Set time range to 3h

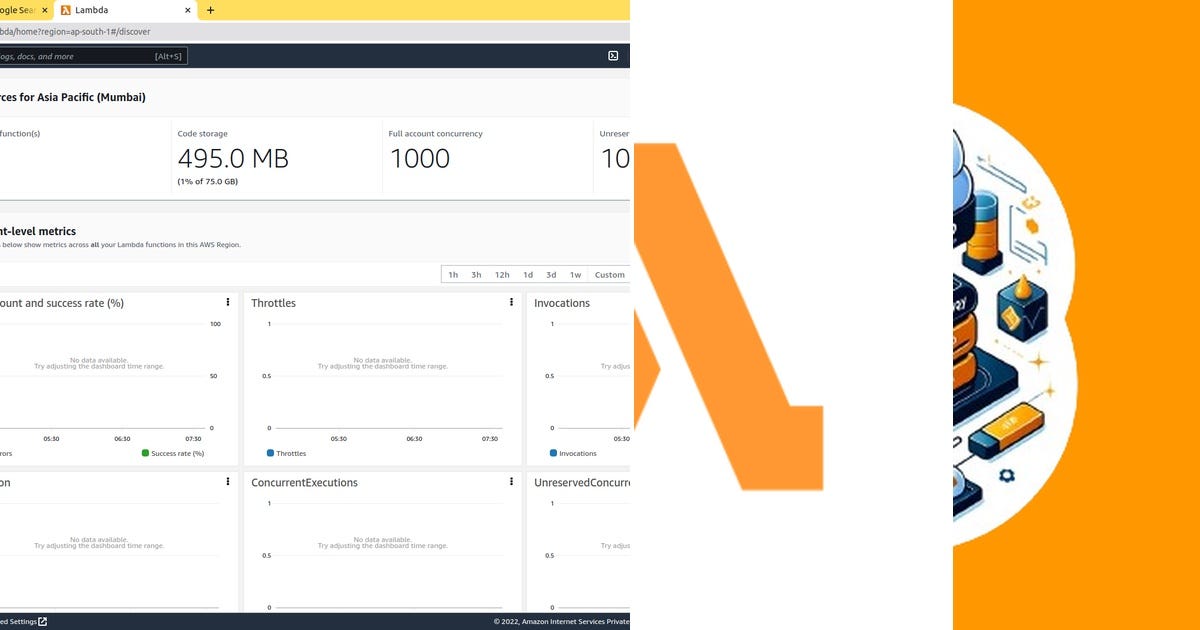point(476,275)
